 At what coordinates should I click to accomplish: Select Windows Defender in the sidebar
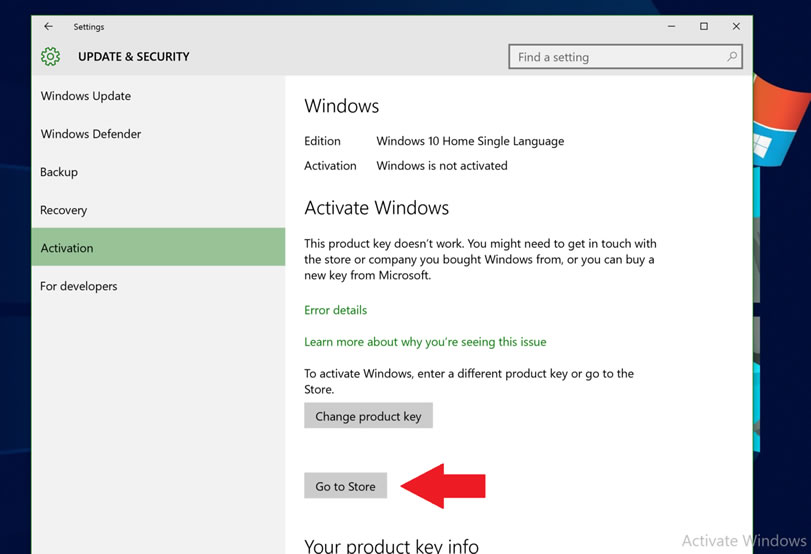158,134
